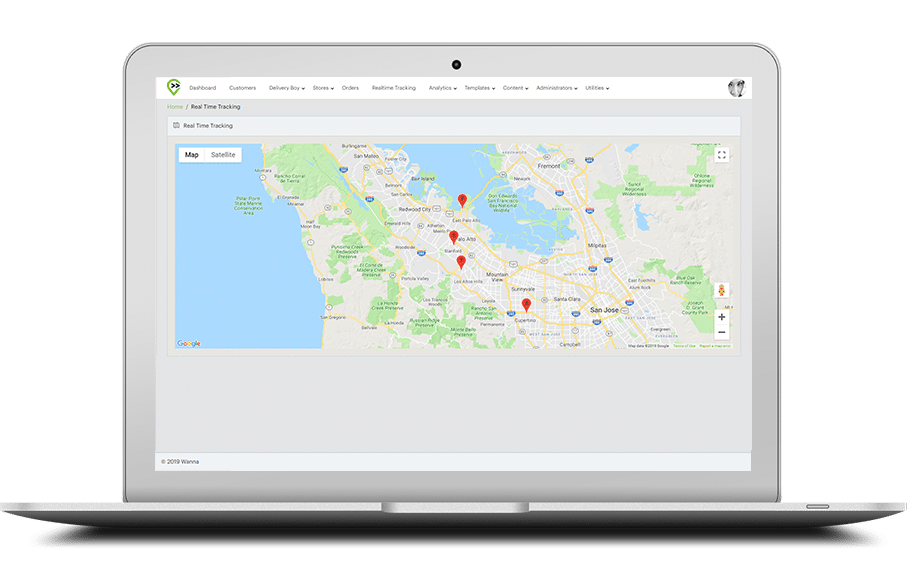The width and height of the screenshot is (907, 581).
Task: Zoom in on the map
Action: coord(721,317)
